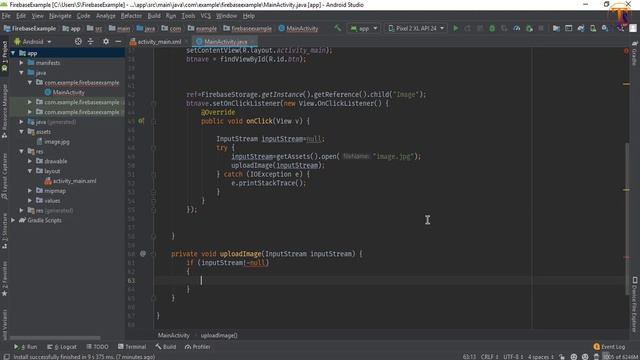The height and width of the screenshot is (360, 640).
Task: Click the CRLF line separator in status bar
Action: click(x=489, y=357)
